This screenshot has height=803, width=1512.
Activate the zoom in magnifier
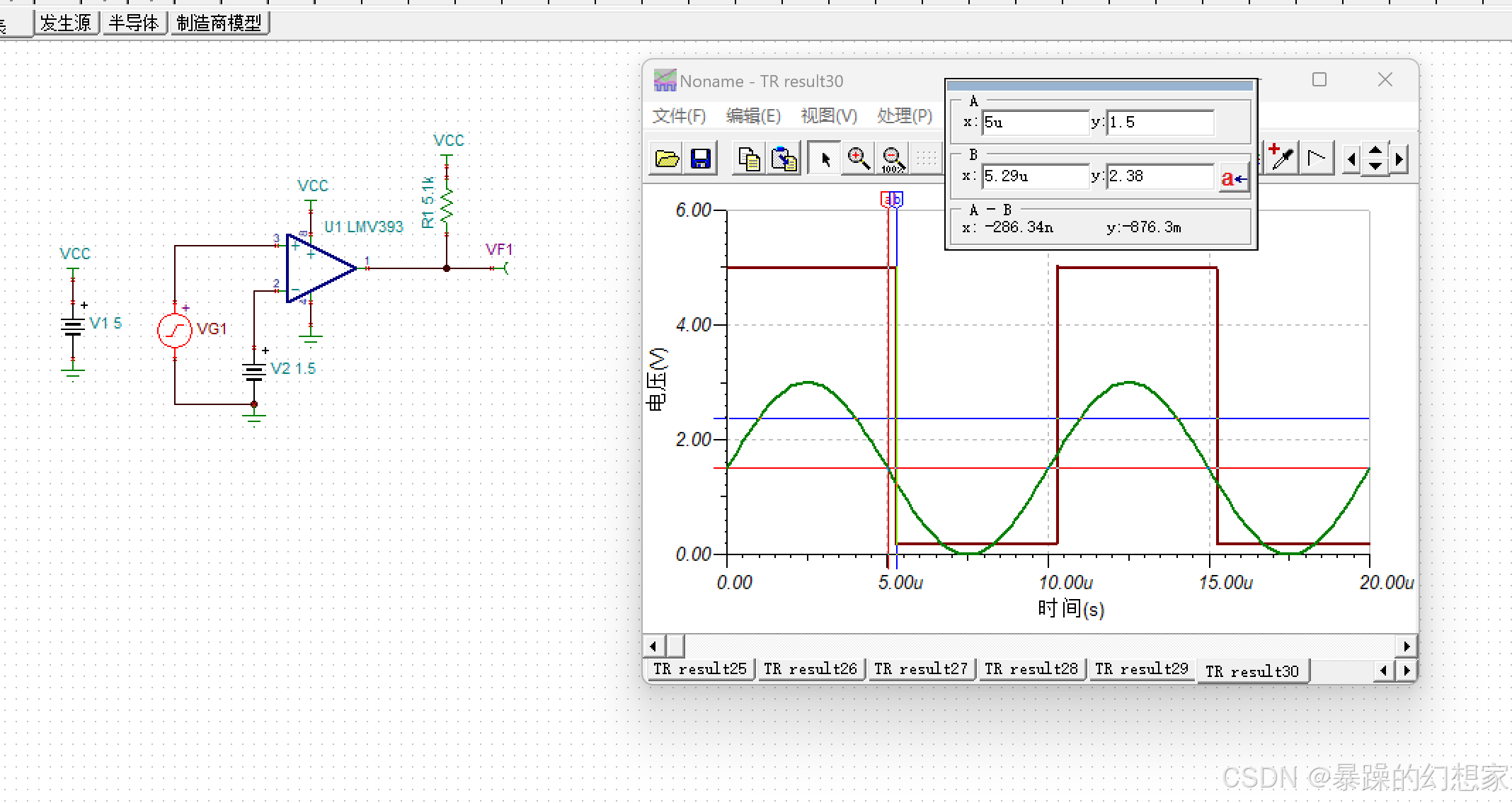pyautogui.click(x=859, y=159)
